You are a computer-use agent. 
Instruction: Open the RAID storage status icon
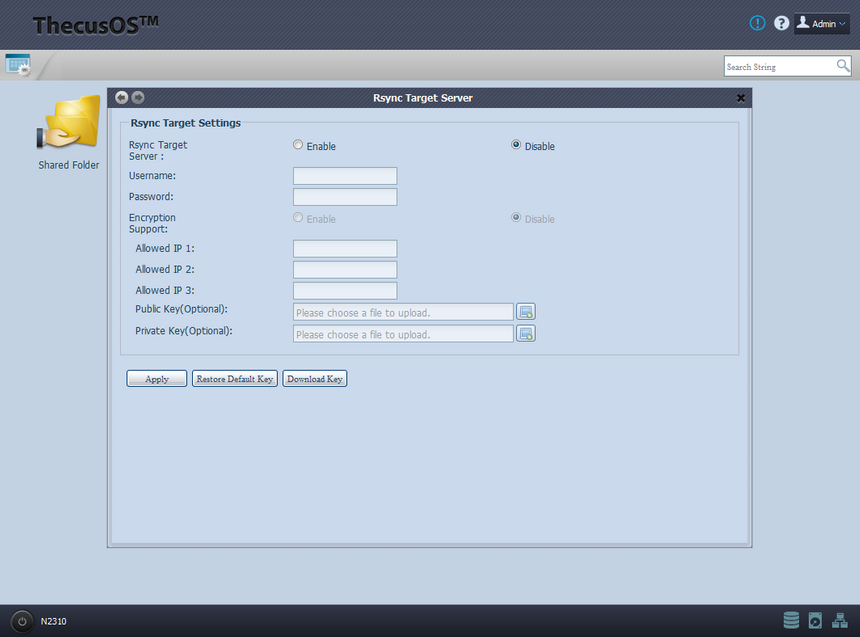791,620
